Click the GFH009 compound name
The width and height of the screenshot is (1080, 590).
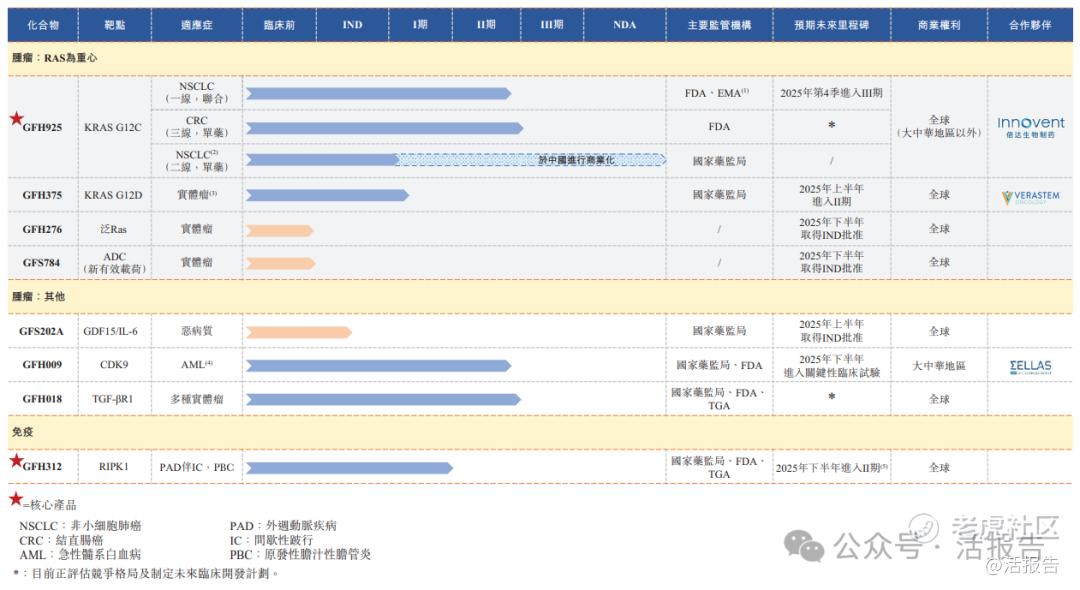coord(42,364)
